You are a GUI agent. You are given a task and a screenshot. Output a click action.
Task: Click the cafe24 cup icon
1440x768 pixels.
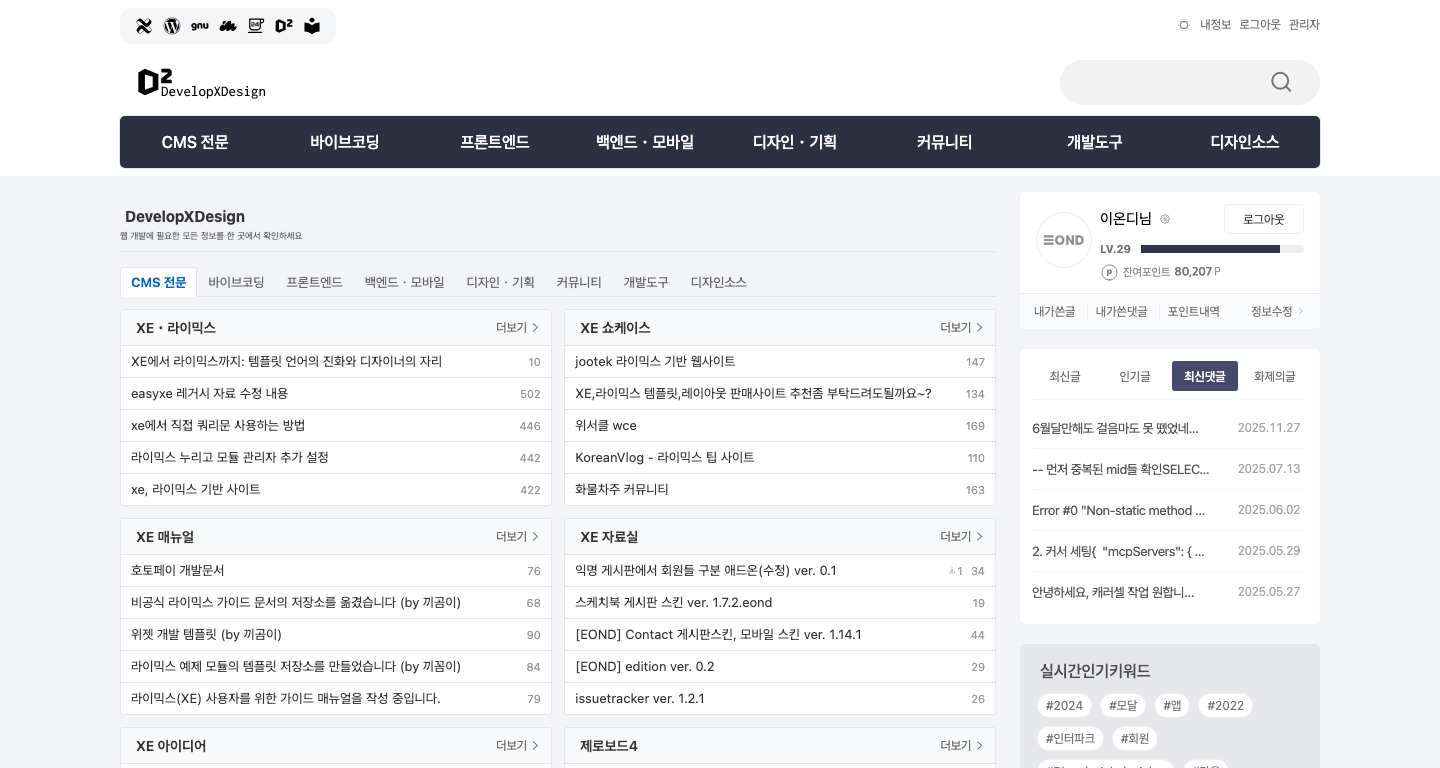click(256, 26)
